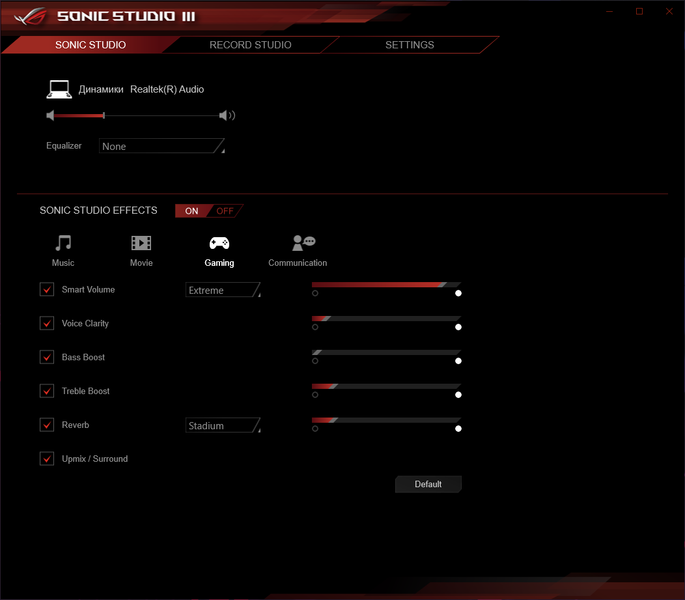Image resolution: width=685 pixels, height=600 pixels.
Task: Select the Movie effects preset icon
Action: (x=141, y=243)
